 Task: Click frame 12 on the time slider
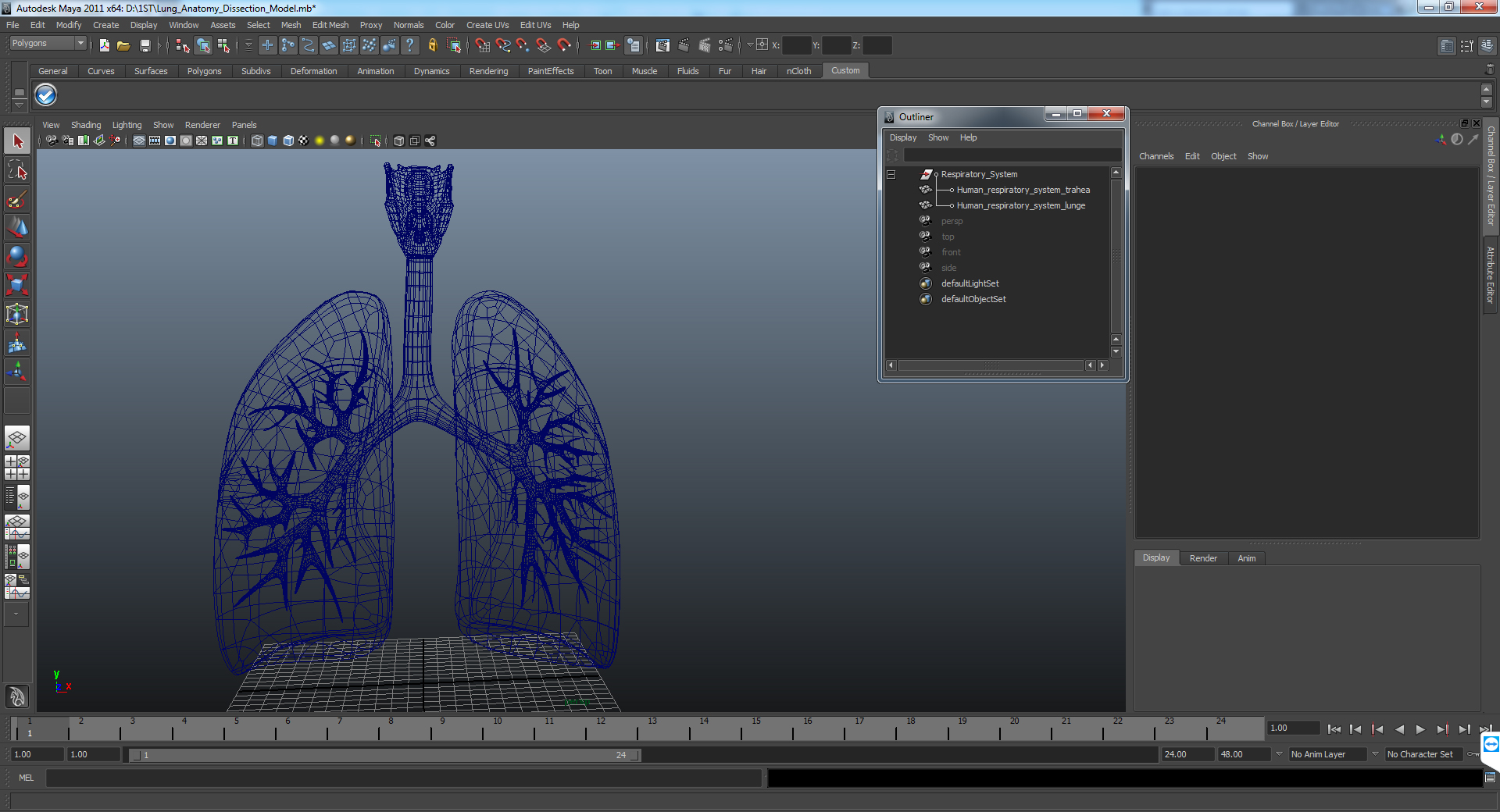click(601, 729)
